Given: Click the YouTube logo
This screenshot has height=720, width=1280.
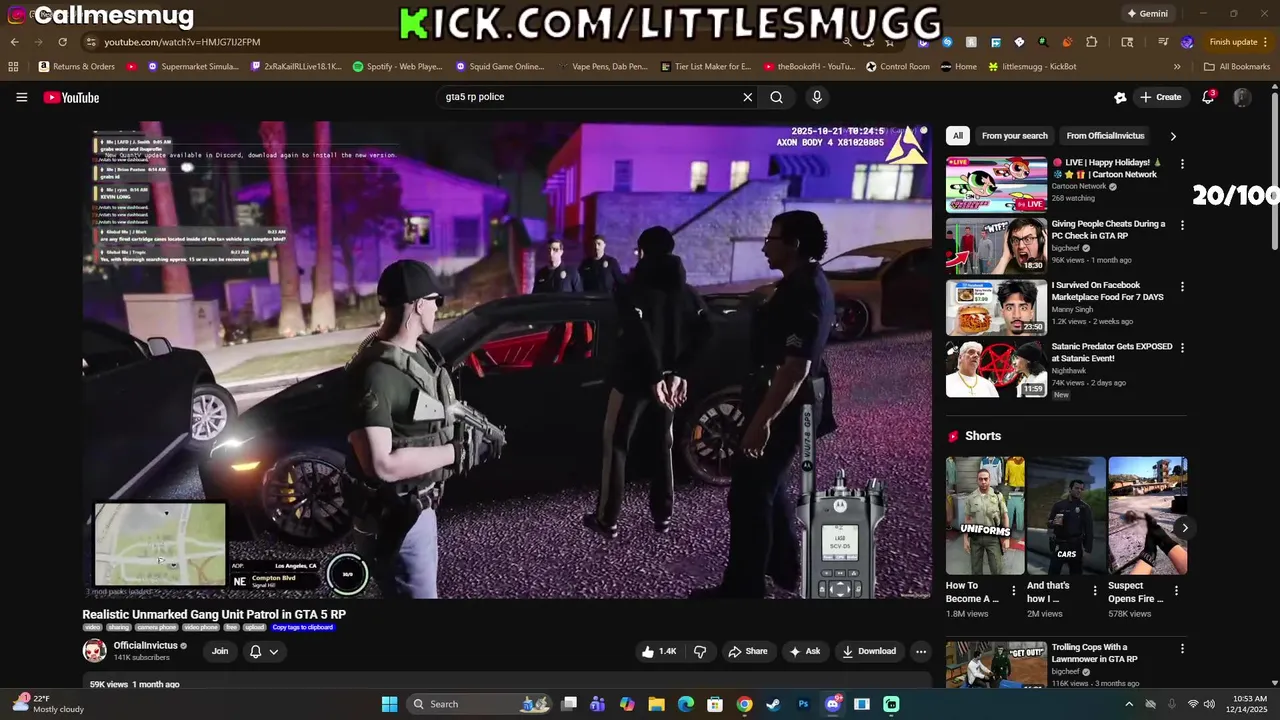Looking at the screenshot, I should pyautogui.click(x=71, y=97).
